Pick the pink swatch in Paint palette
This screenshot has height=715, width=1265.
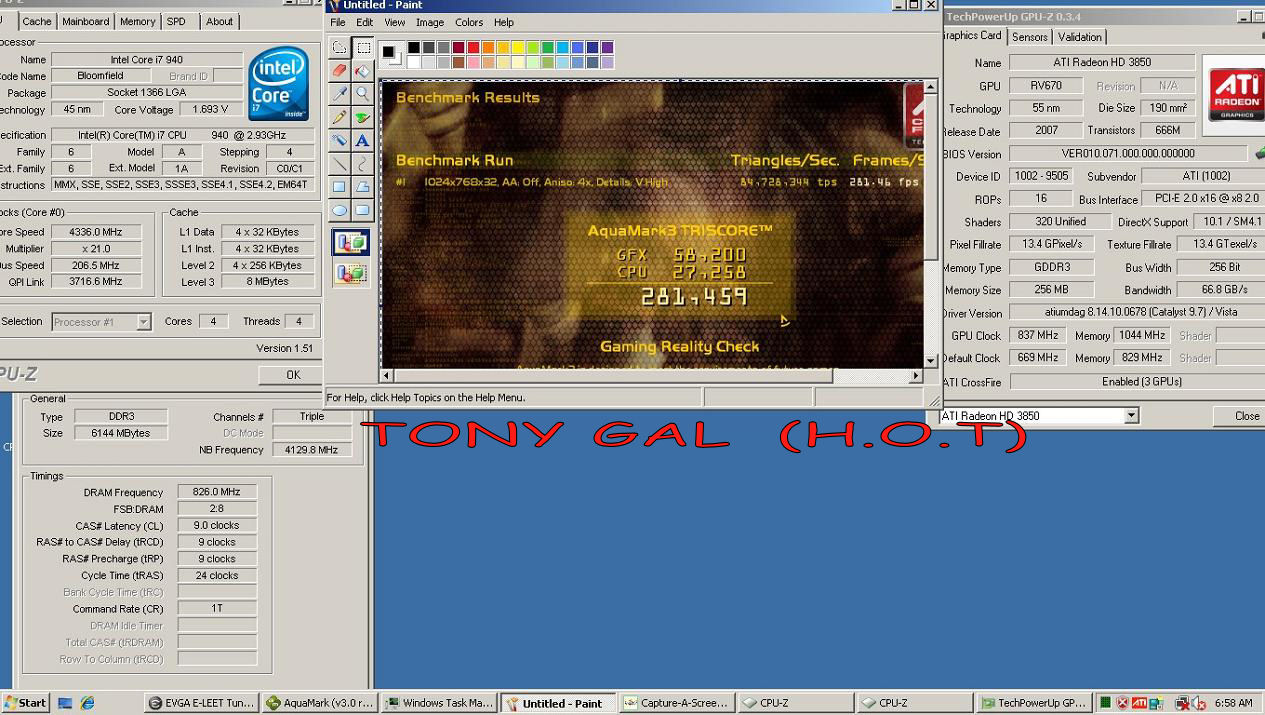[474, 62]
